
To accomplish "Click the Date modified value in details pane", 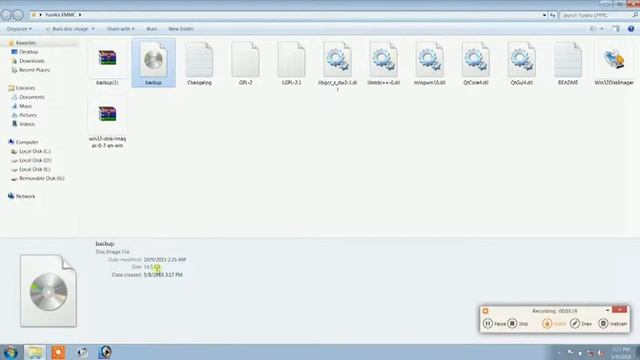I will coord(164,260).
